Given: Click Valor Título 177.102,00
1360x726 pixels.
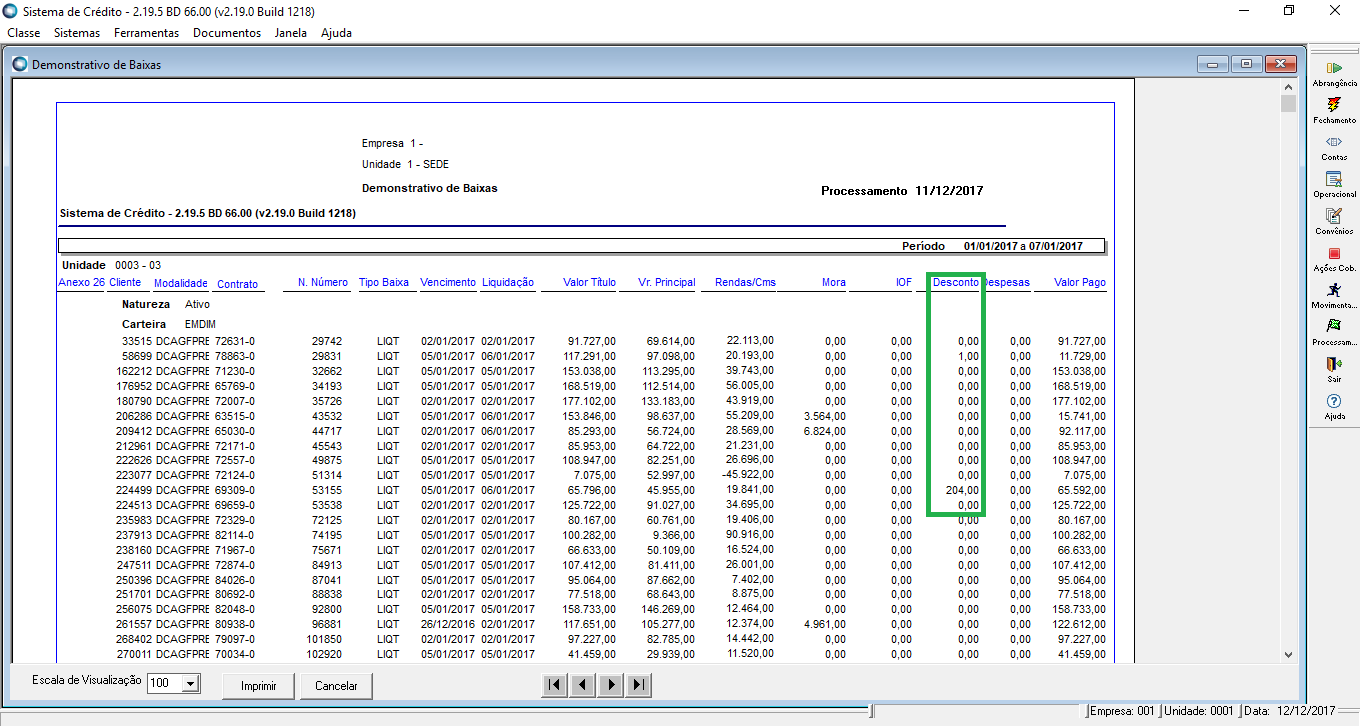Looking at the screenshot, I should point(588,401).
